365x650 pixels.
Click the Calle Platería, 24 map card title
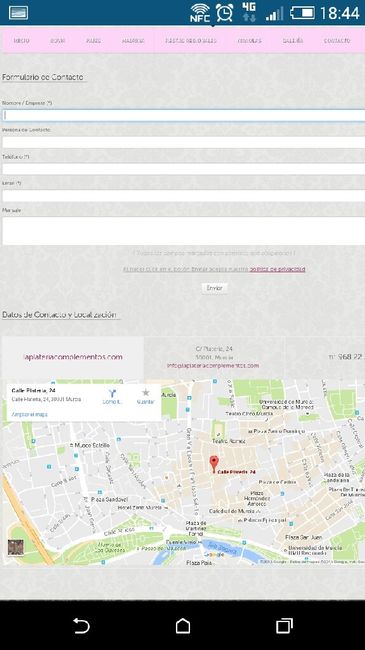[34, 390]
